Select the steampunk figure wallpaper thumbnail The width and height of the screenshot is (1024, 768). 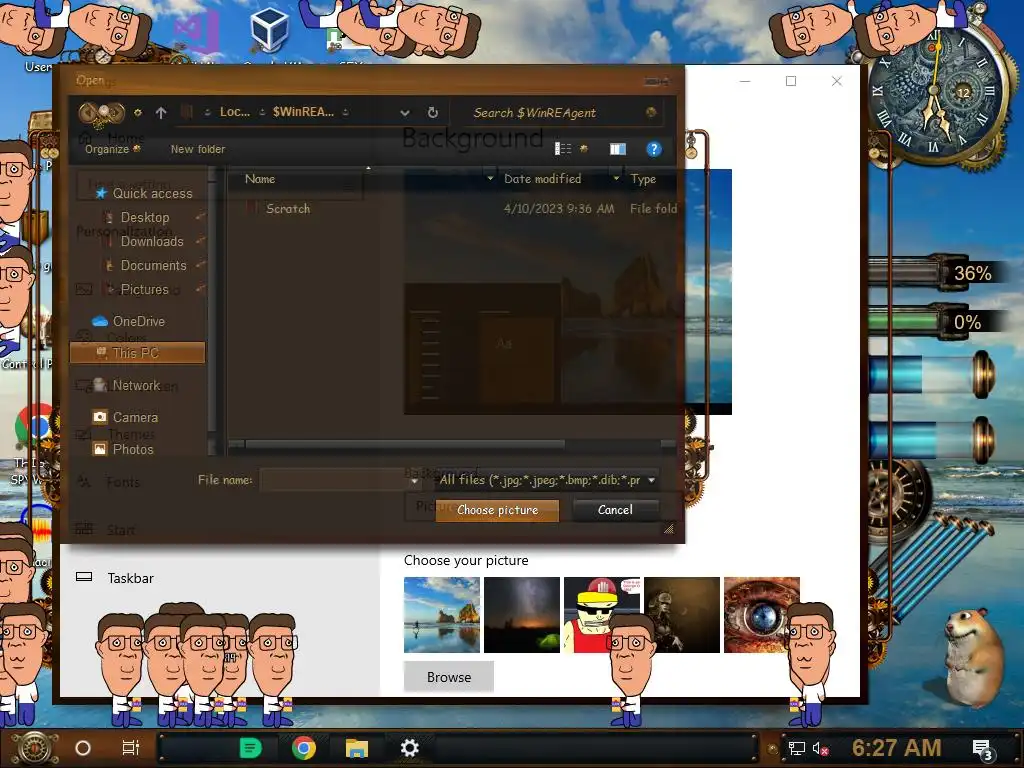pos(682,615)
